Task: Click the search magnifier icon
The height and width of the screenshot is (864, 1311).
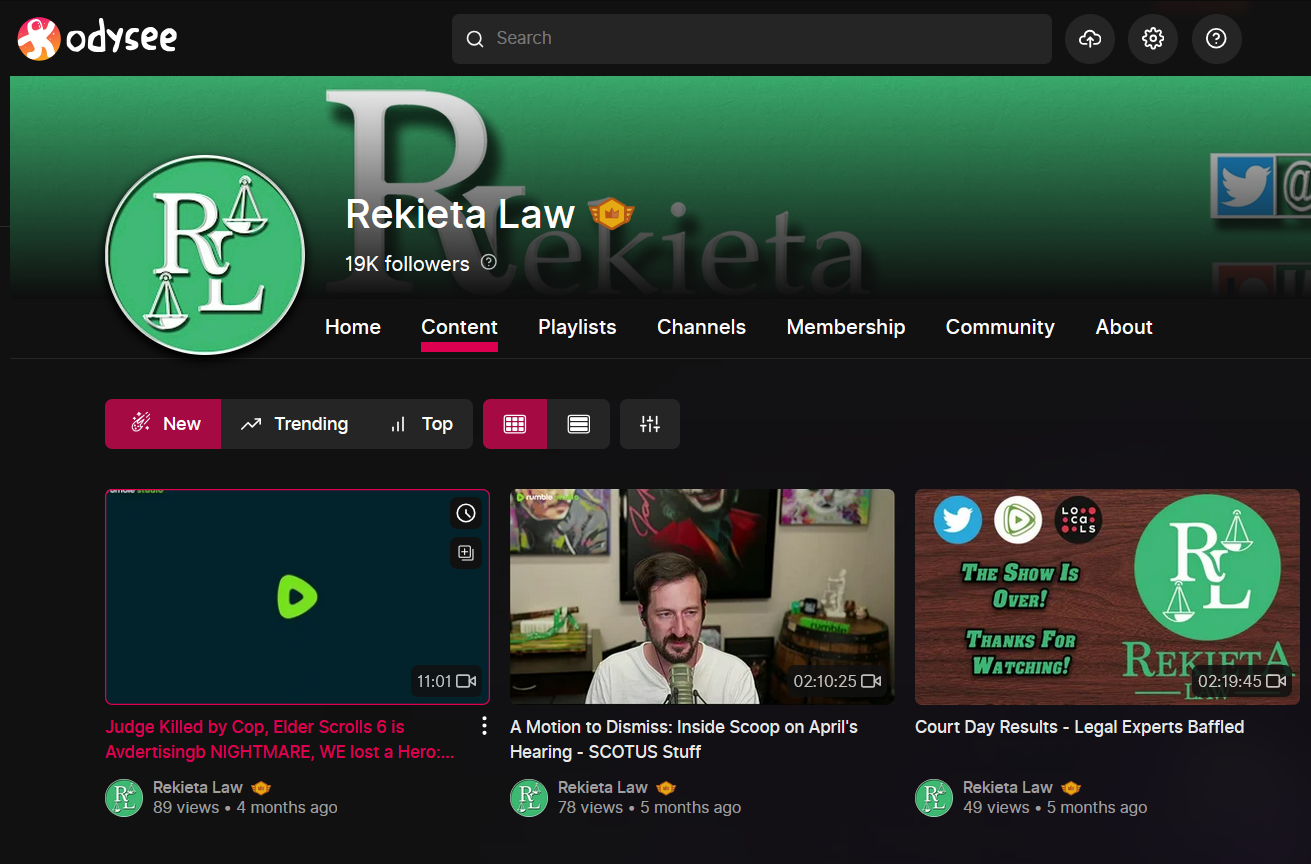Action: (x=475, y=38)
